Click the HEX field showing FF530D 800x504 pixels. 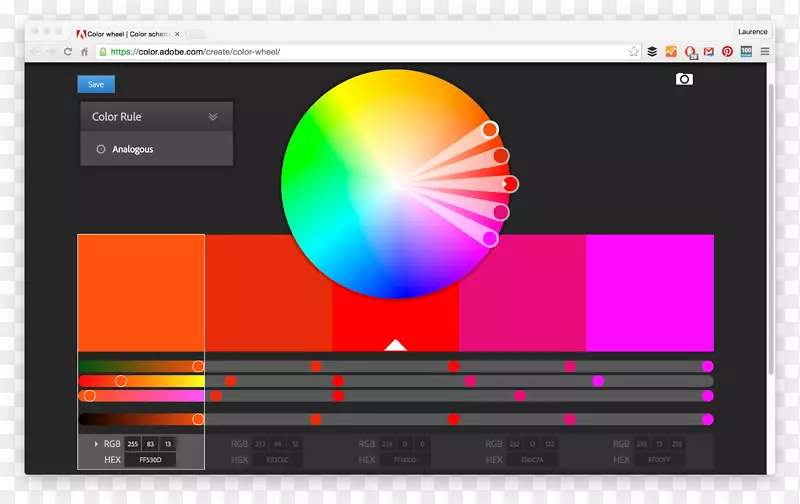pos(150,460)
